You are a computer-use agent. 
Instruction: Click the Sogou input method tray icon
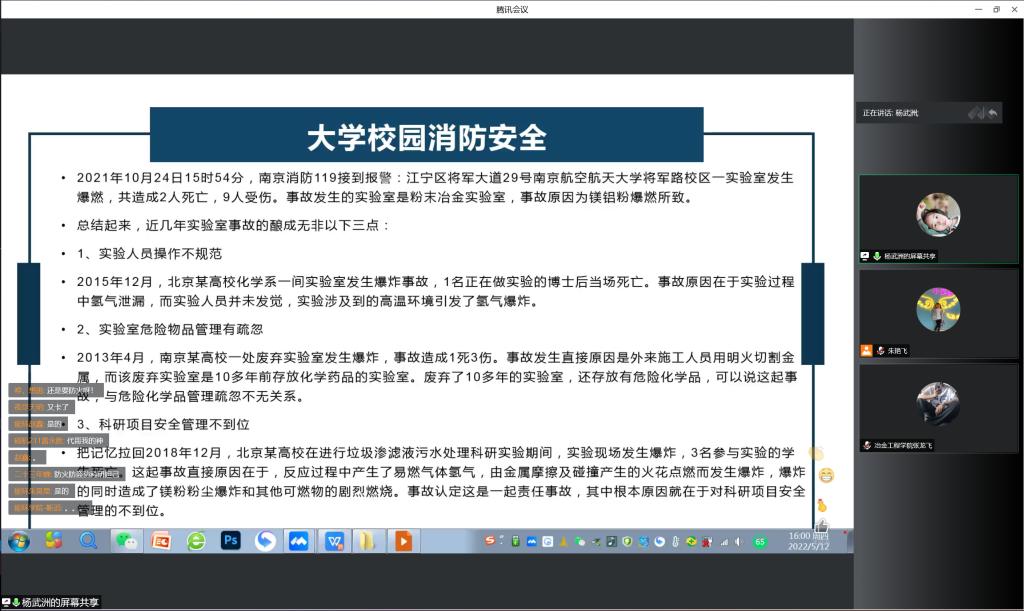[490, 541]
